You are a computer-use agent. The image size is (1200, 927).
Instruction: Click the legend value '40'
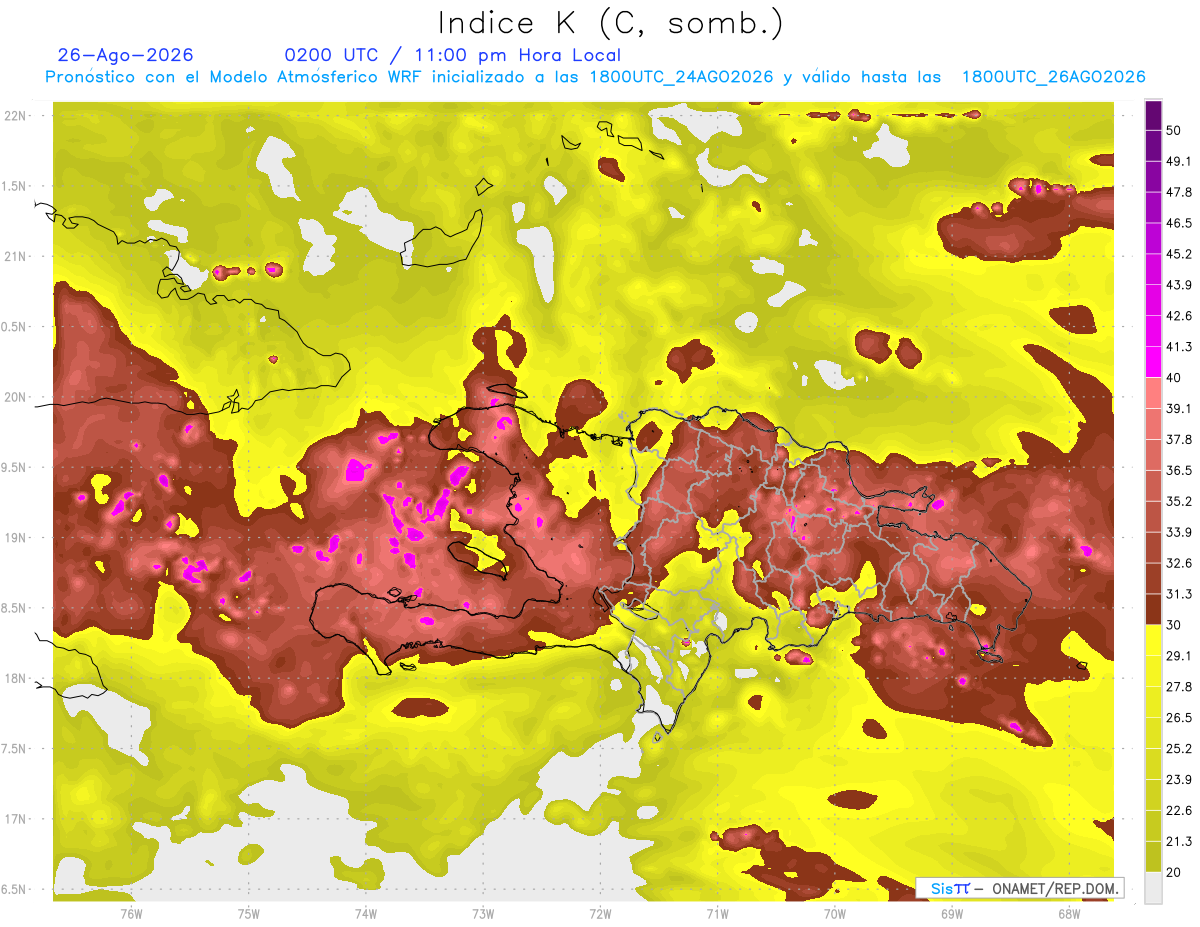tap(1174, 377)
